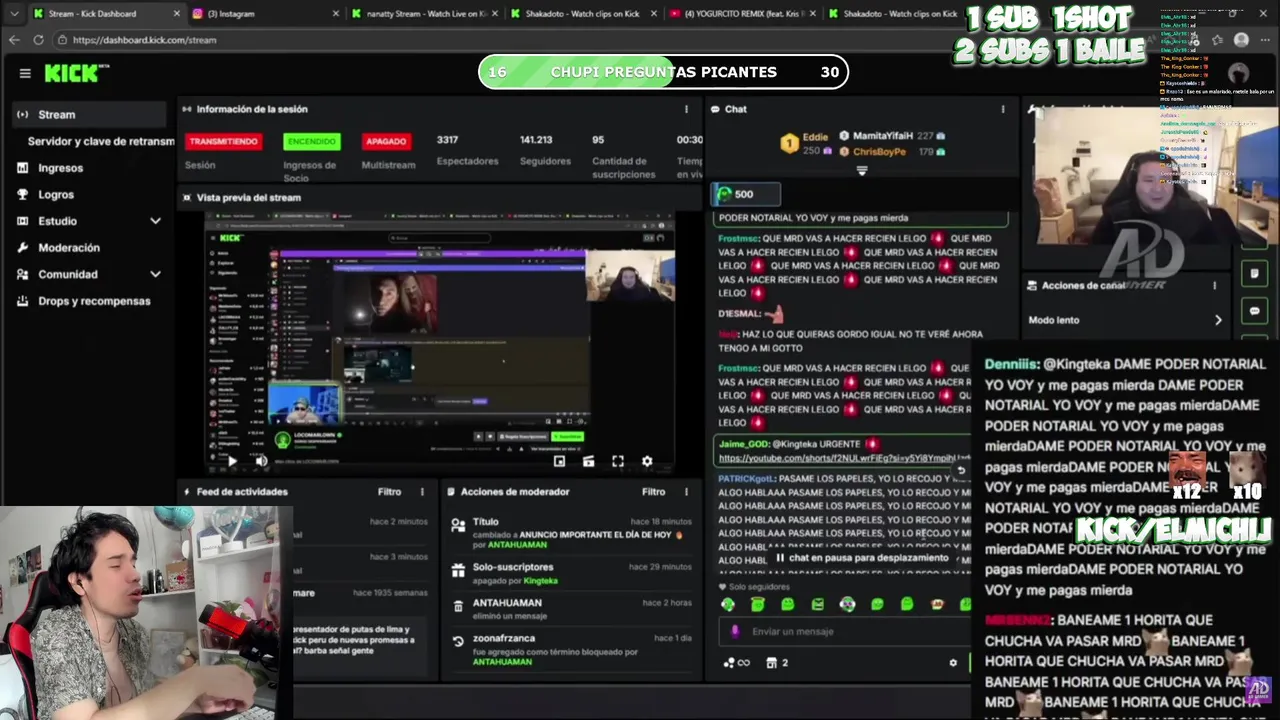Image resolution: width=1280 pixels, height=720 pixels.
Task: Click the KICK logo
Action: coord(73,73)
